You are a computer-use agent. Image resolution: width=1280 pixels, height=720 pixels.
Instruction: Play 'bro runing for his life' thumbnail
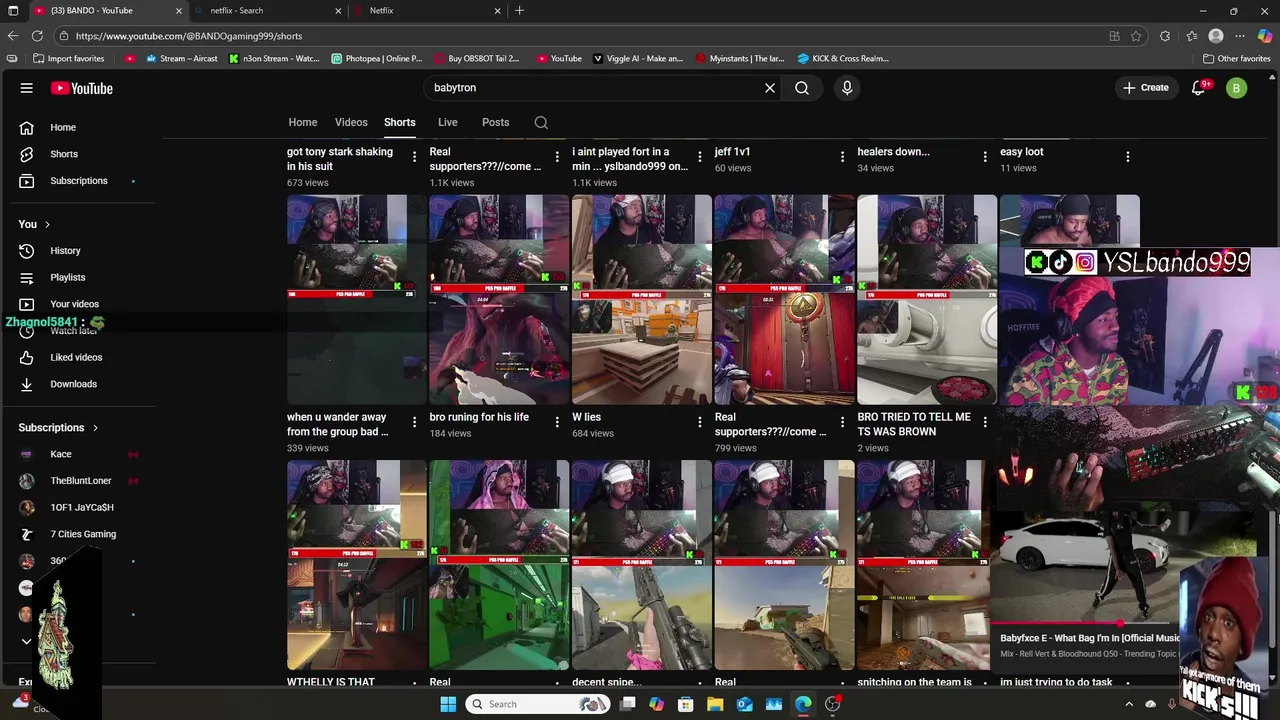tap(499, 299)
